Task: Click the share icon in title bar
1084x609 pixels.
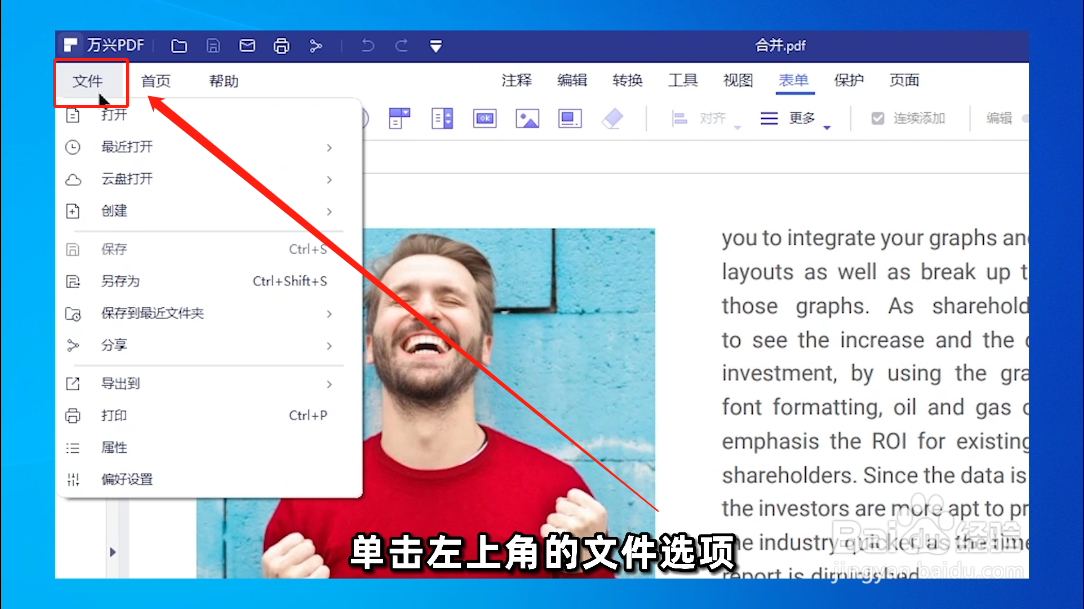Action: point(315,46)
